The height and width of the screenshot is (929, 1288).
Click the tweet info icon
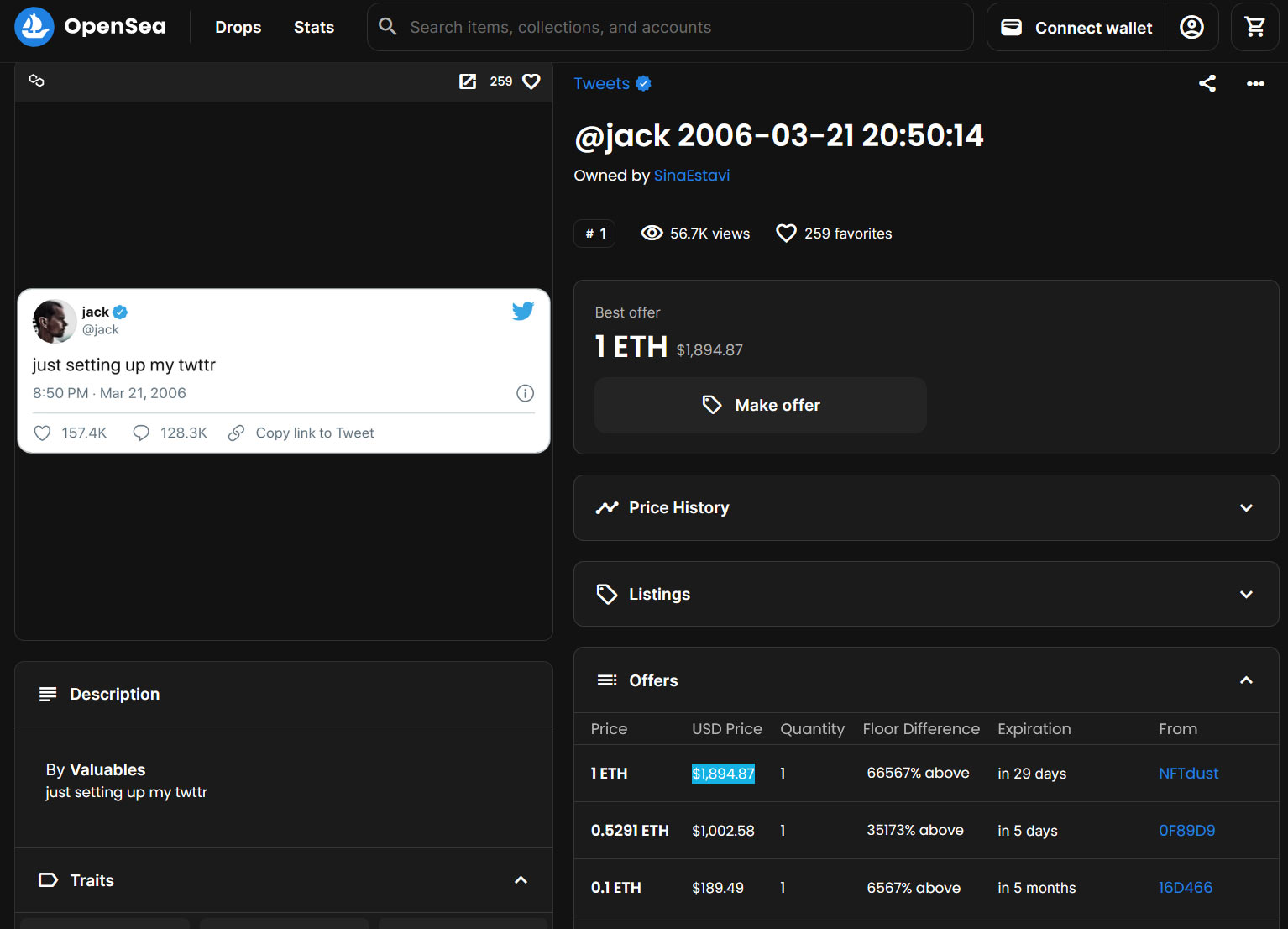pos(525,393)
